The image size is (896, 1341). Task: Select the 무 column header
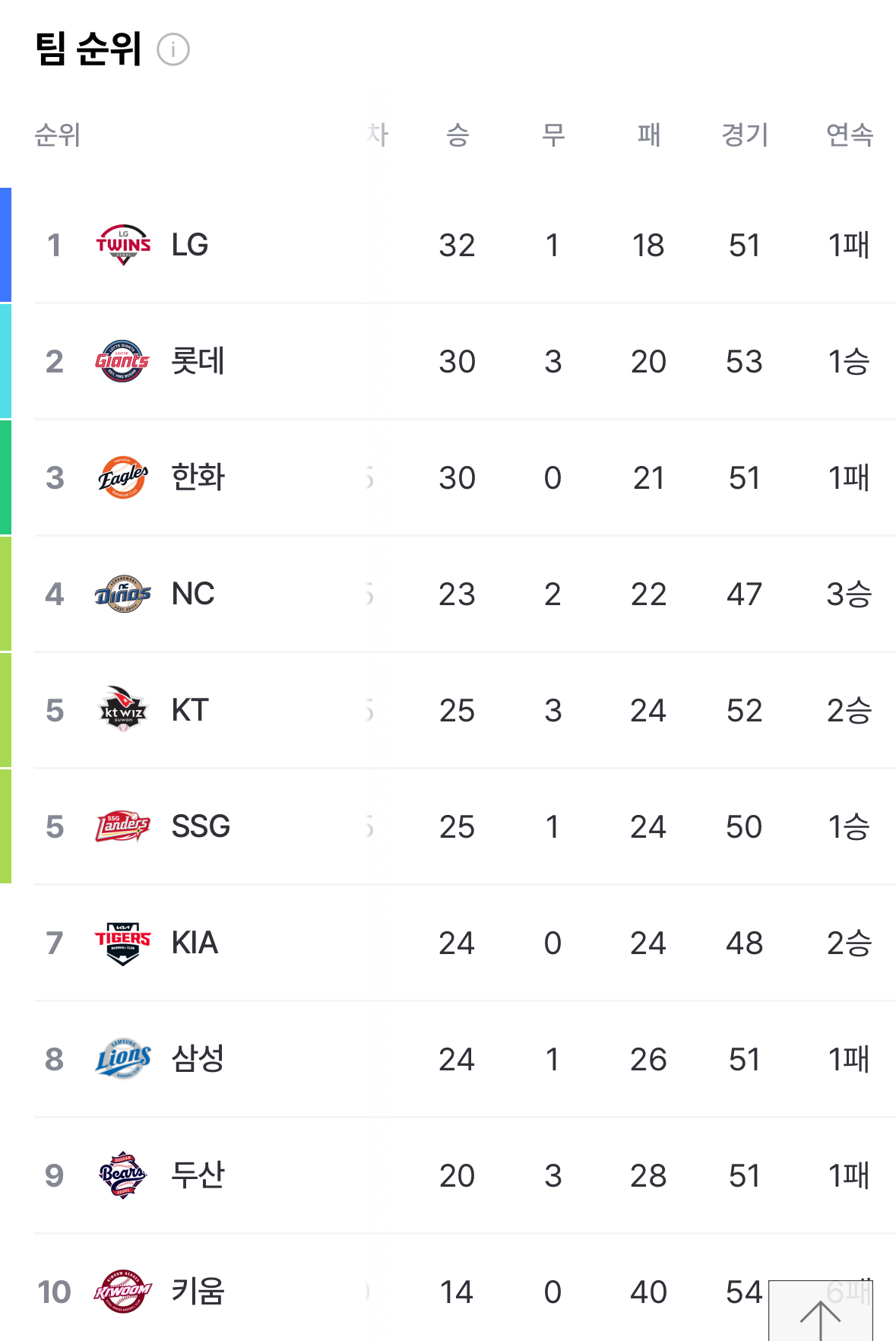pyautogui.click(x=552, y=135)
